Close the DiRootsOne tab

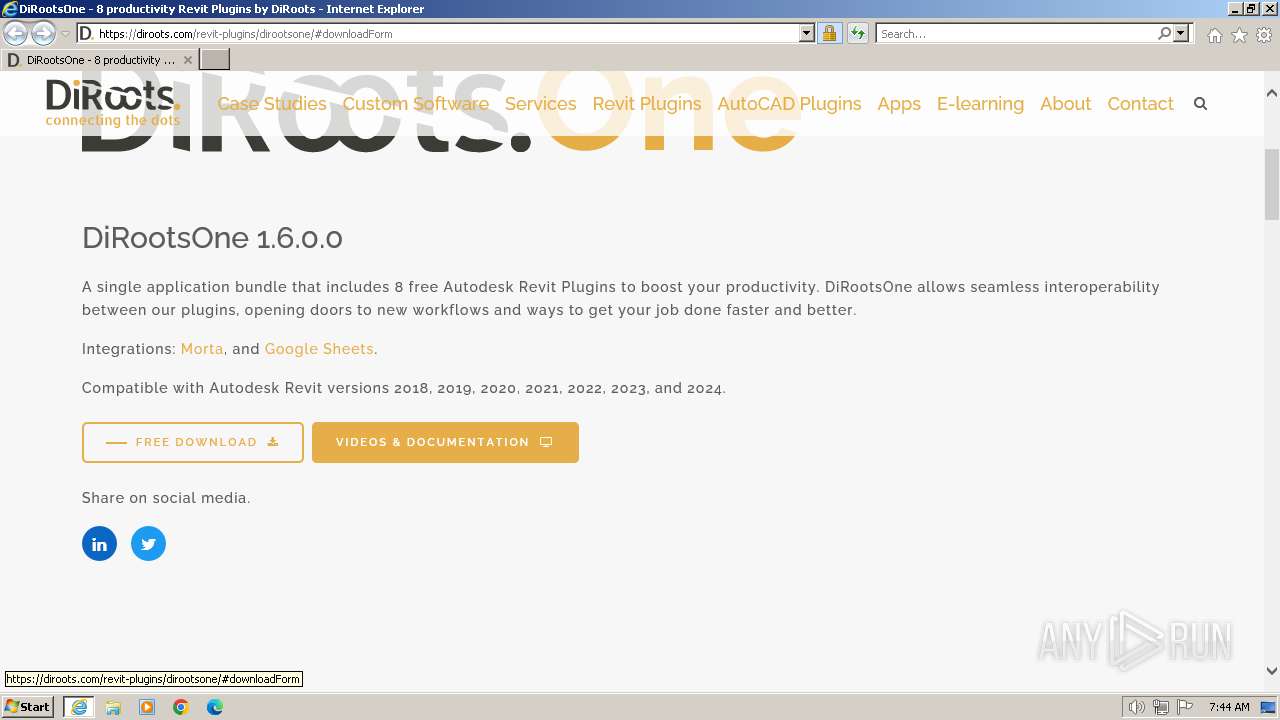pos(187,60)
